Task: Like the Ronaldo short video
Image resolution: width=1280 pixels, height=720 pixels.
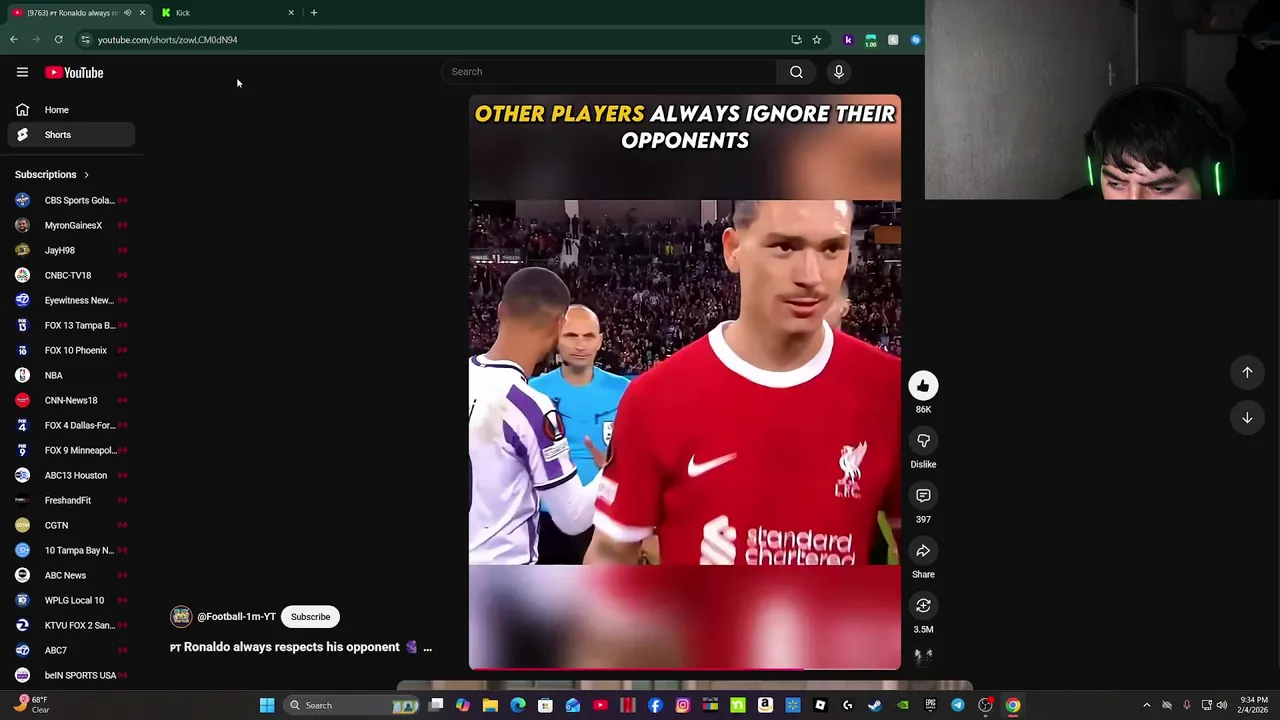Action: tap(923, 385)
